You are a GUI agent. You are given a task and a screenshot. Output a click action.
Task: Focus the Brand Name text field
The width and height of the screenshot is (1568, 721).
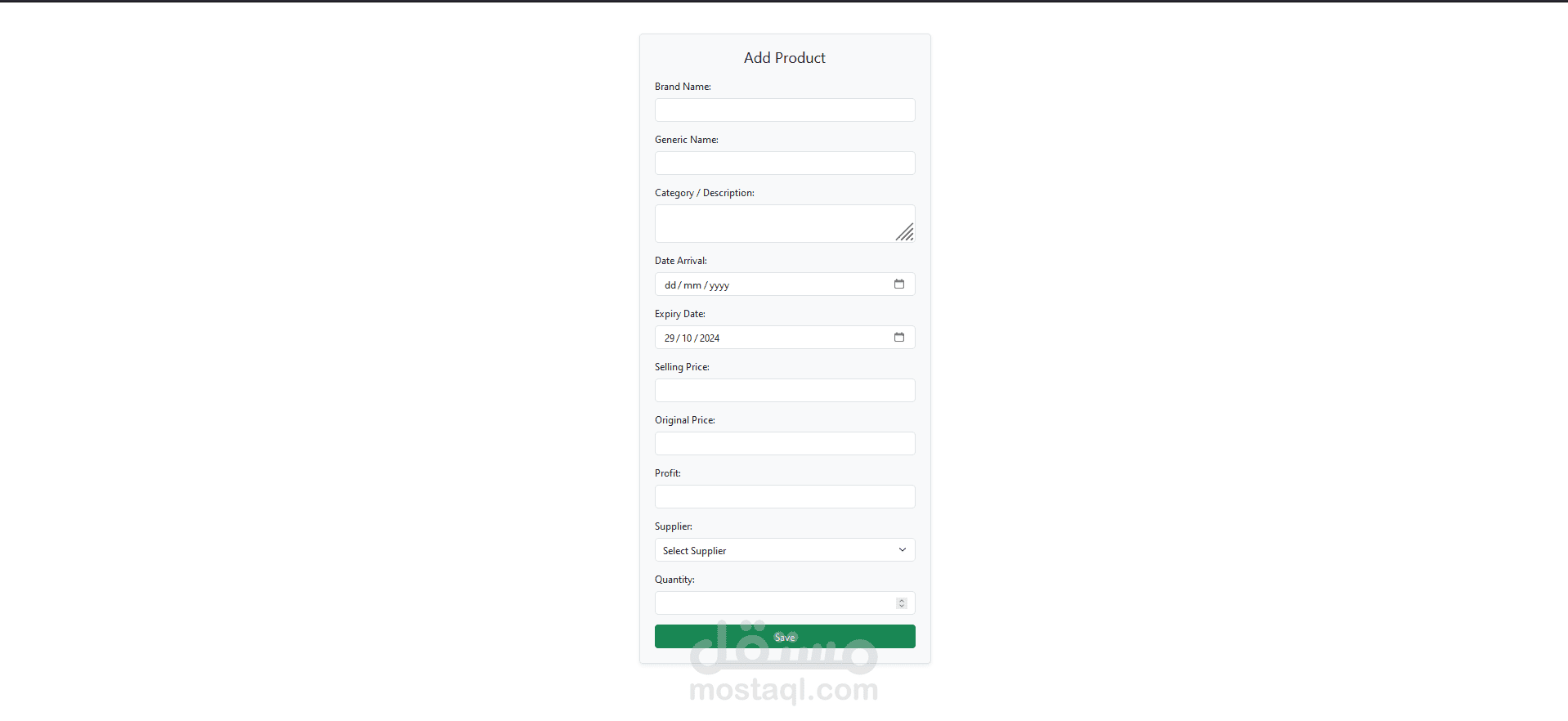[x=784, y=110]
